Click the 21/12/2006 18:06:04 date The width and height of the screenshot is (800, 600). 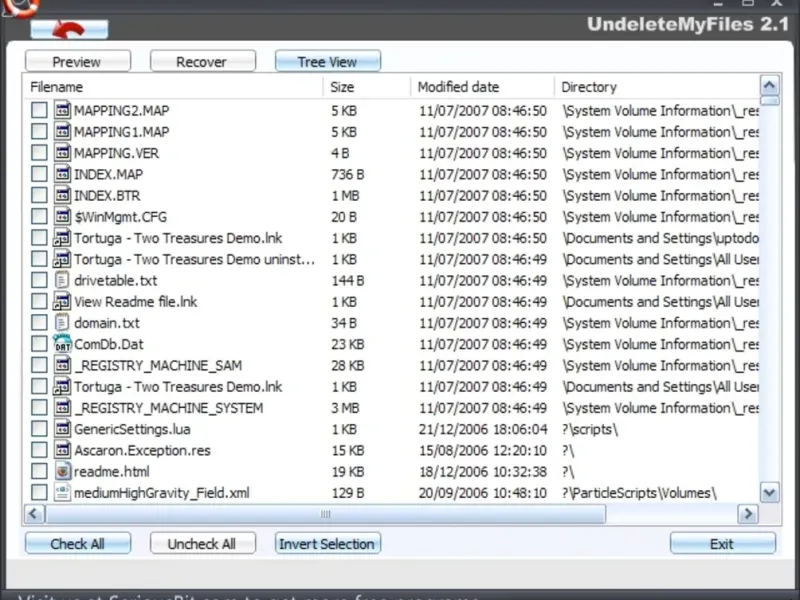point(483,430)
